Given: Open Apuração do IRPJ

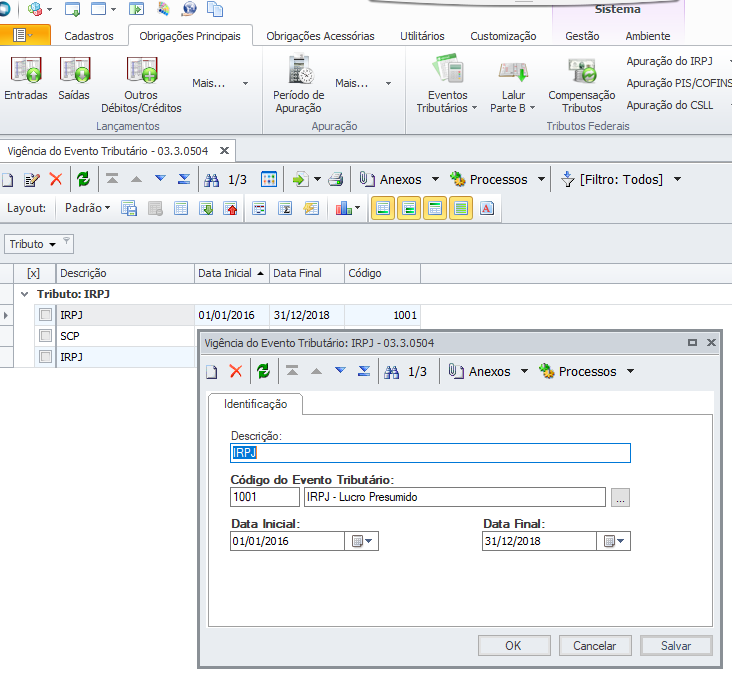Looking at the screenshot, I should point(669,61).
